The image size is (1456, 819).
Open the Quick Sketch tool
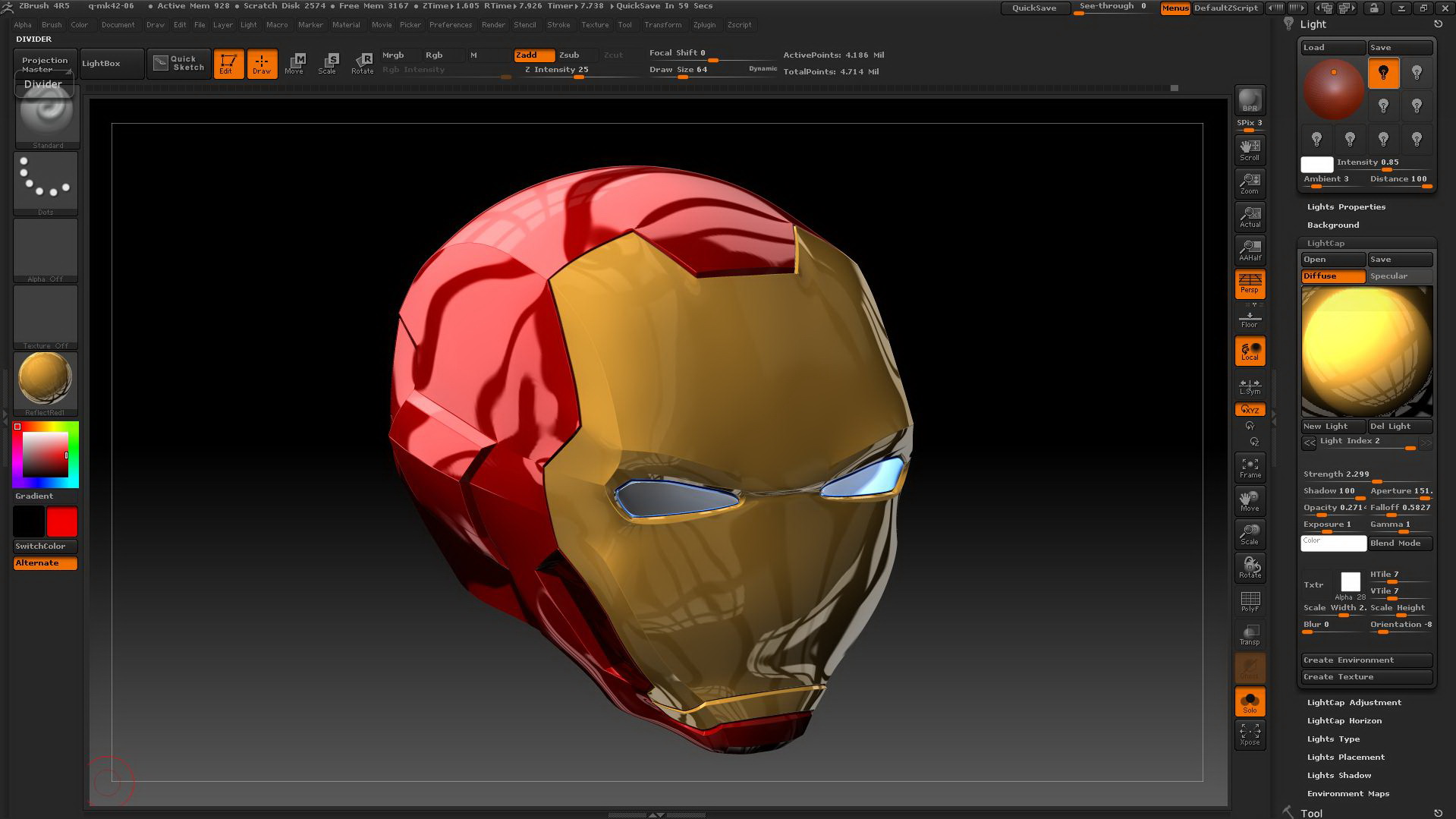pyautogui.click(x=179, y=63)
